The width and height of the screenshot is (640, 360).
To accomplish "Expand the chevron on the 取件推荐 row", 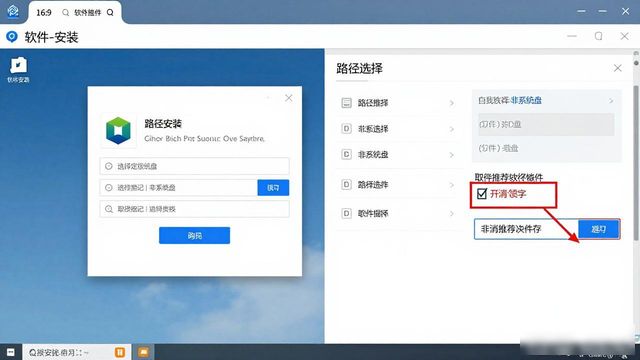I will [452, 214].
